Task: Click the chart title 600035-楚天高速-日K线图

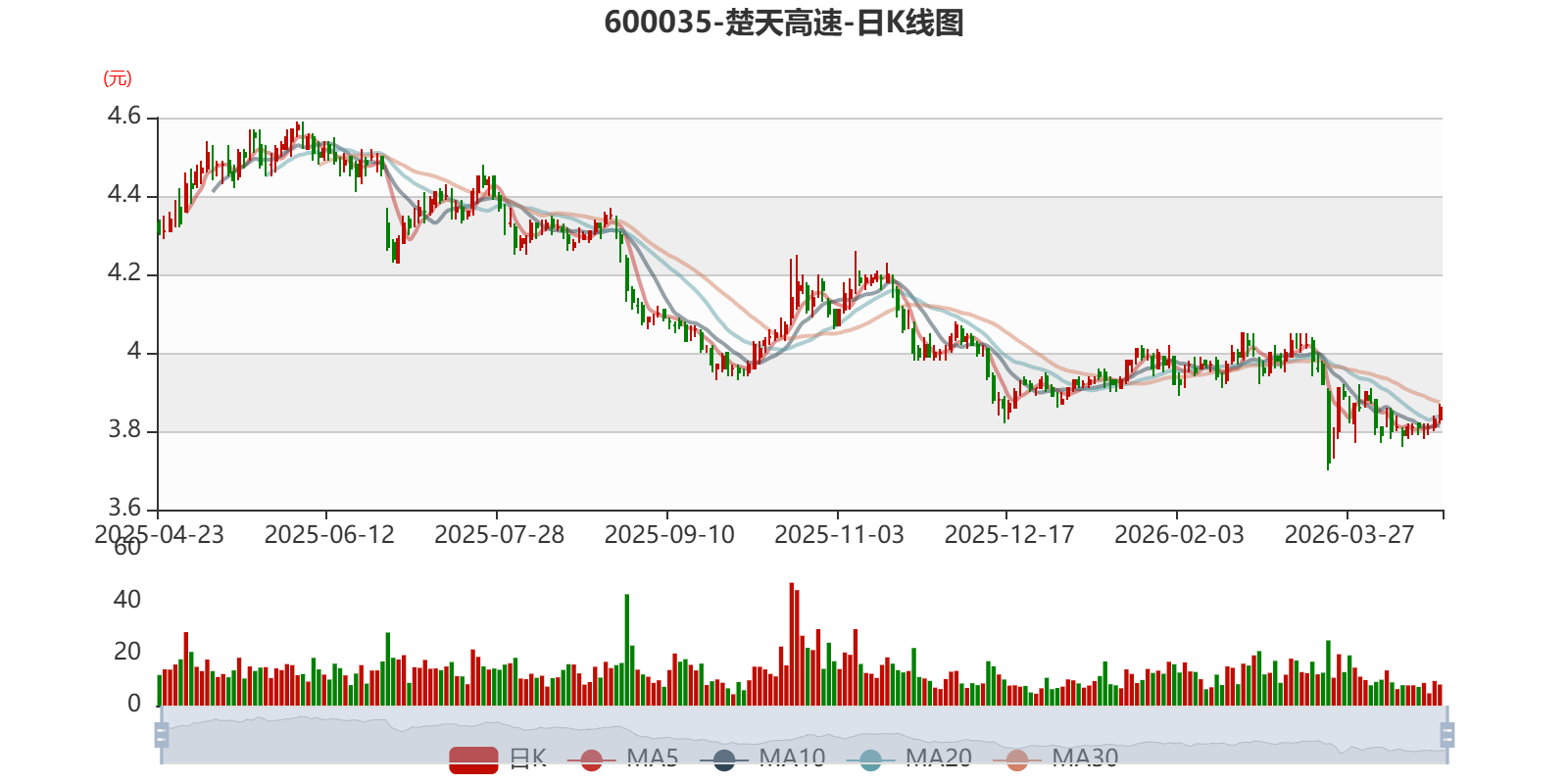Action: tap(784, 23)
